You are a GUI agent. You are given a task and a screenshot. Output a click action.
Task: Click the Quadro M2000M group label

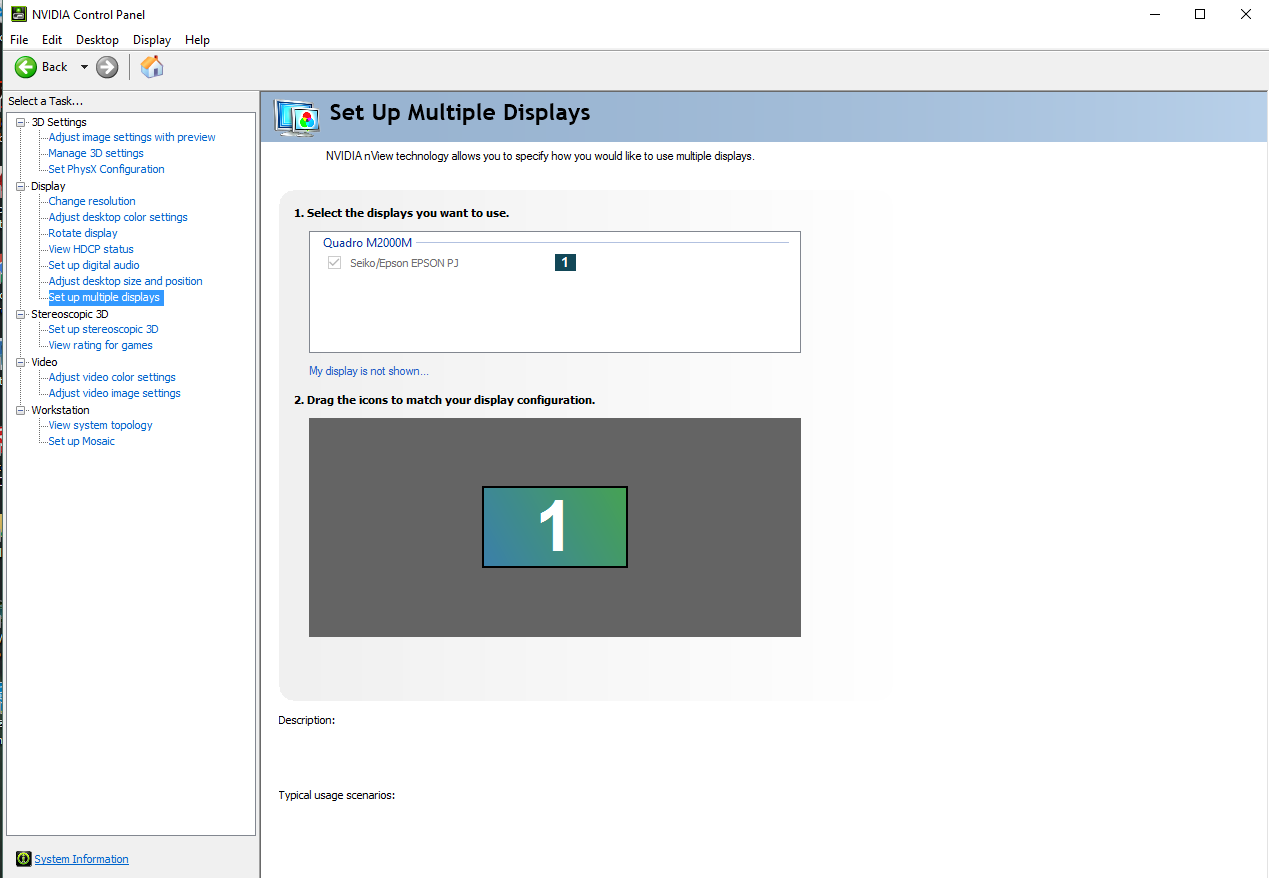coord(367,243)
